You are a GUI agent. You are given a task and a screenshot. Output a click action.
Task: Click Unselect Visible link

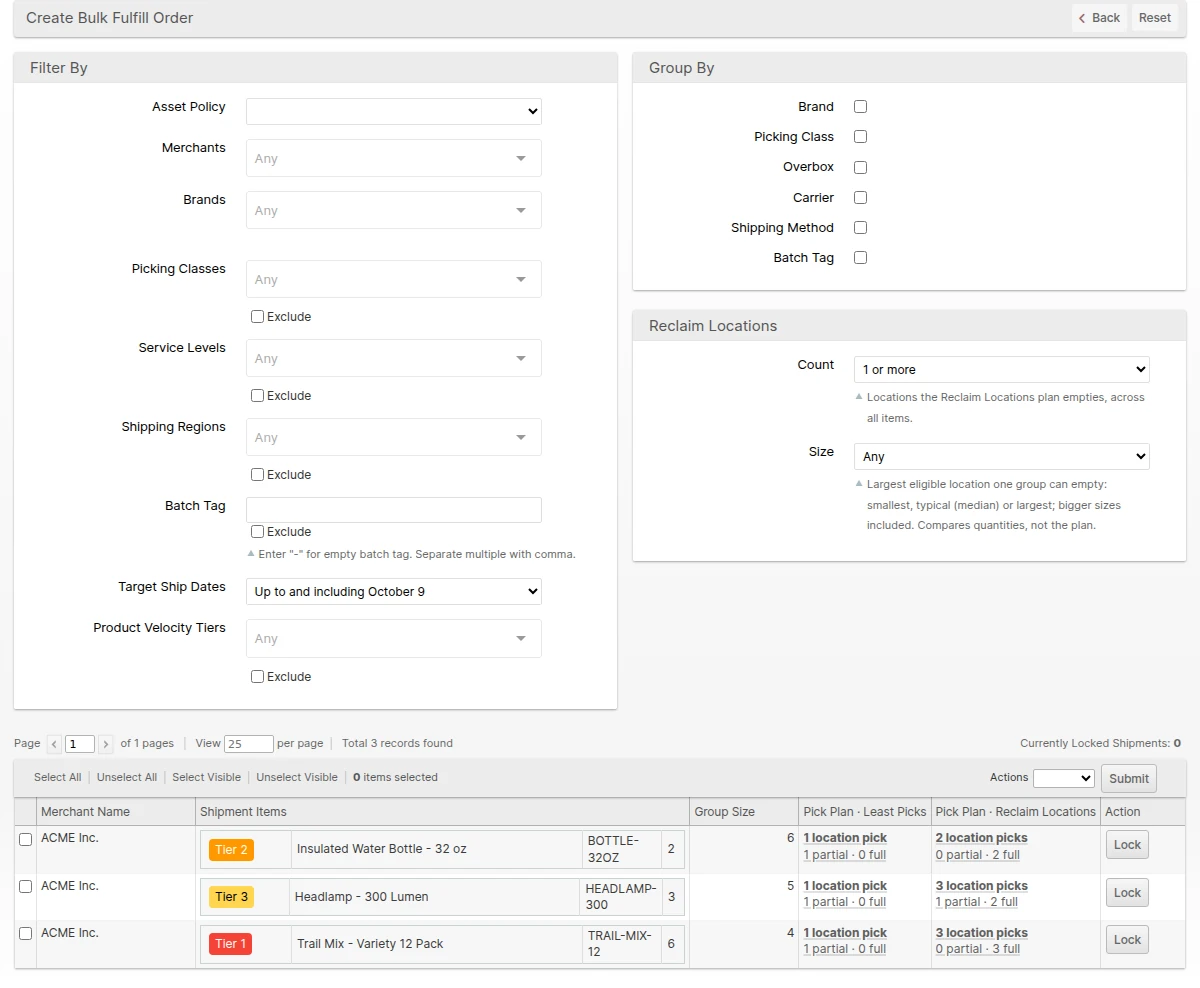297,777
